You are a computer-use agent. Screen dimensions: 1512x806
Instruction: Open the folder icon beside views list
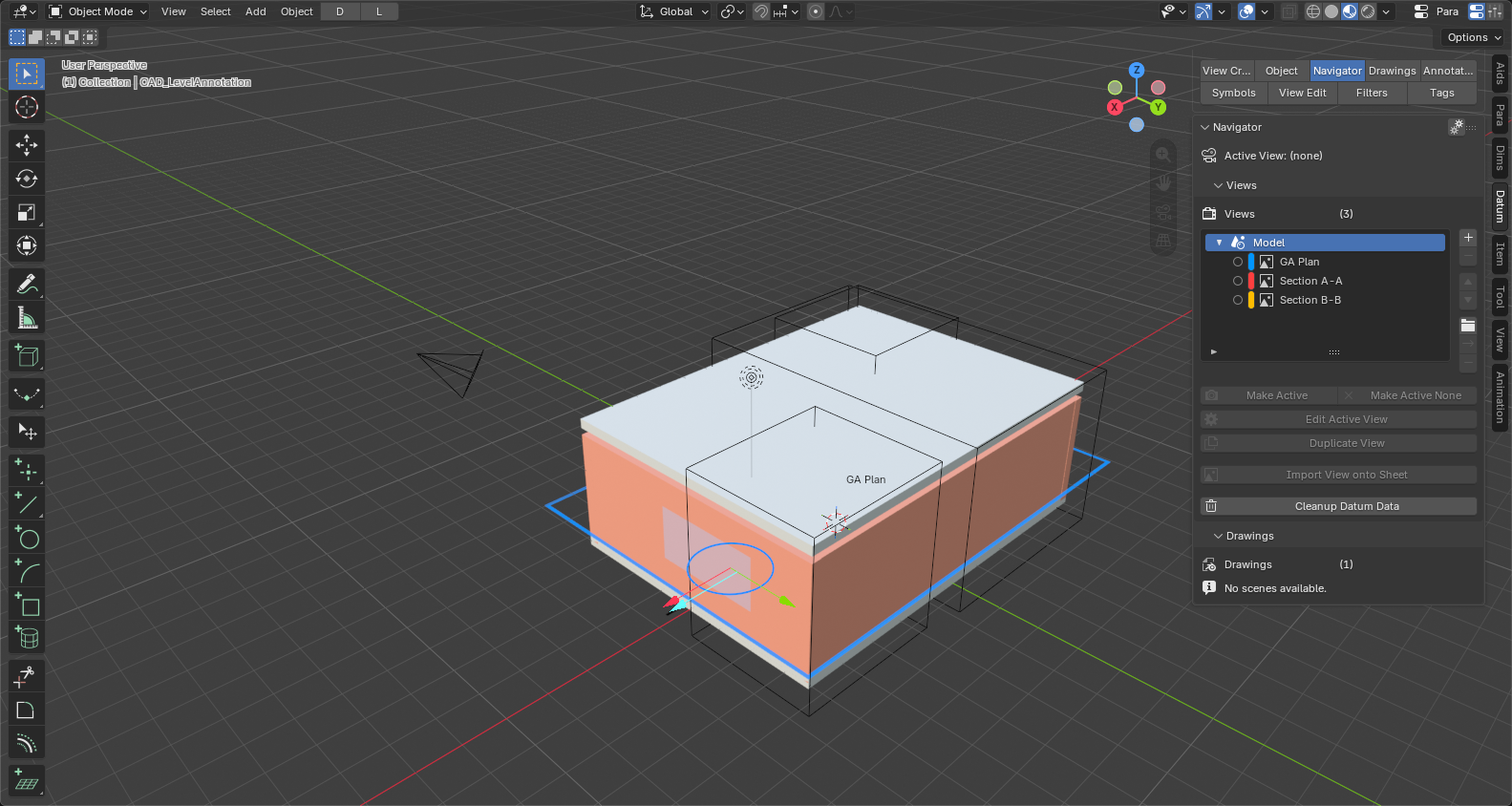point(1469,326)
